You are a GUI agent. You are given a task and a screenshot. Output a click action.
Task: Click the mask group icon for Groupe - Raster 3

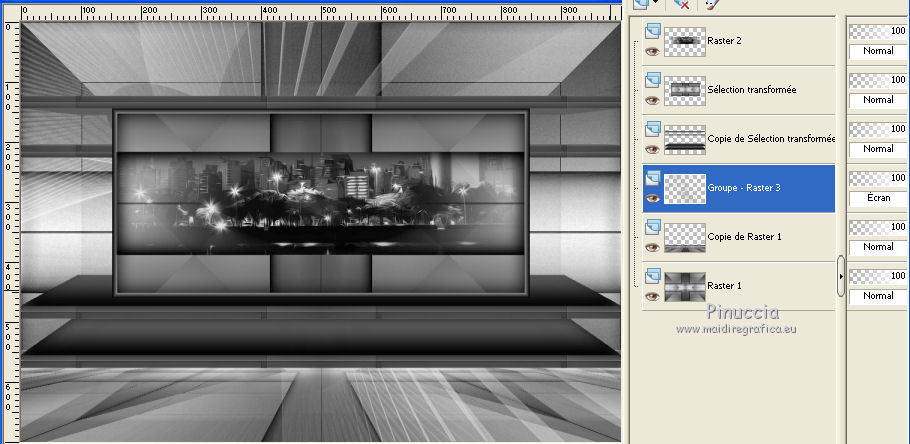(x=653, y=178)
